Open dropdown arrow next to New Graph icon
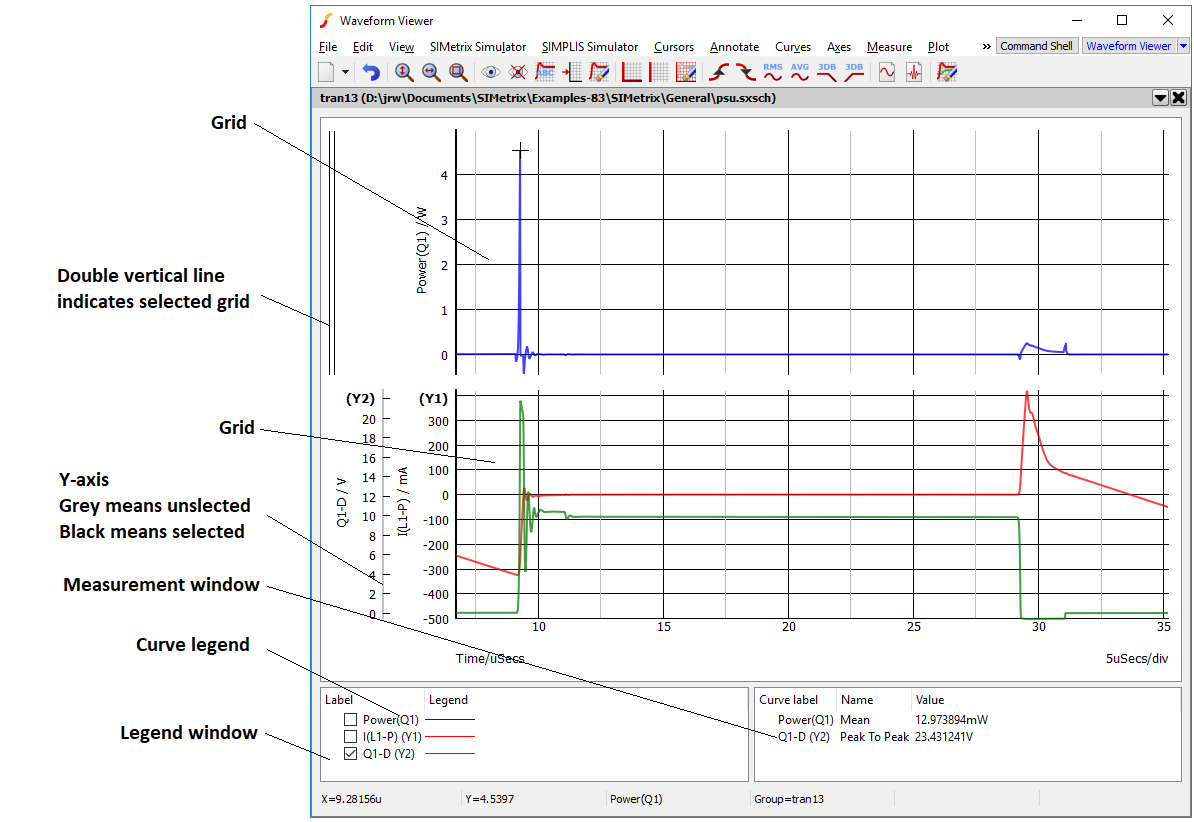 (345, 72)
